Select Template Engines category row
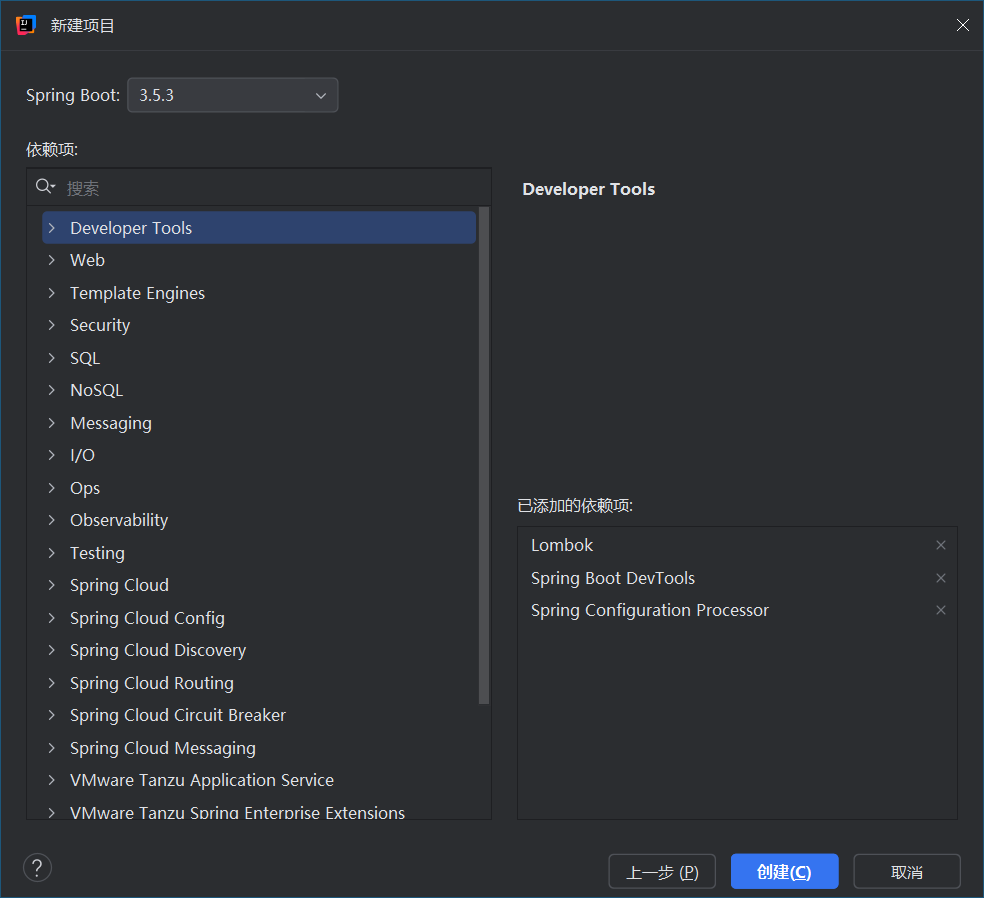Image resolution: width=984 pixels, height=898 pixels. coord(259,293)
